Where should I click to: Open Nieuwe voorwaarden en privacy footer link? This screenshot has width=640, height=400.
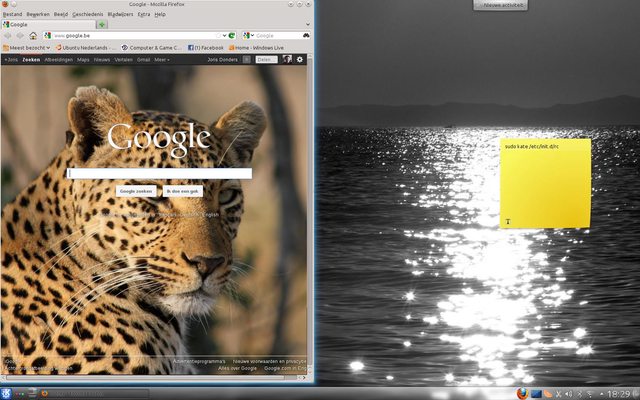point(269,361)
